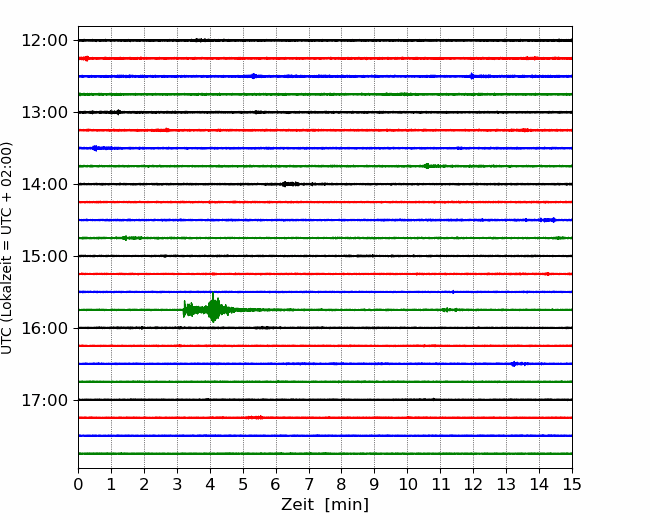This screenshot has height=520, width=650.
Task: Click the UTC Lokalzeit vertical axis title
Action: click(7, 248)
